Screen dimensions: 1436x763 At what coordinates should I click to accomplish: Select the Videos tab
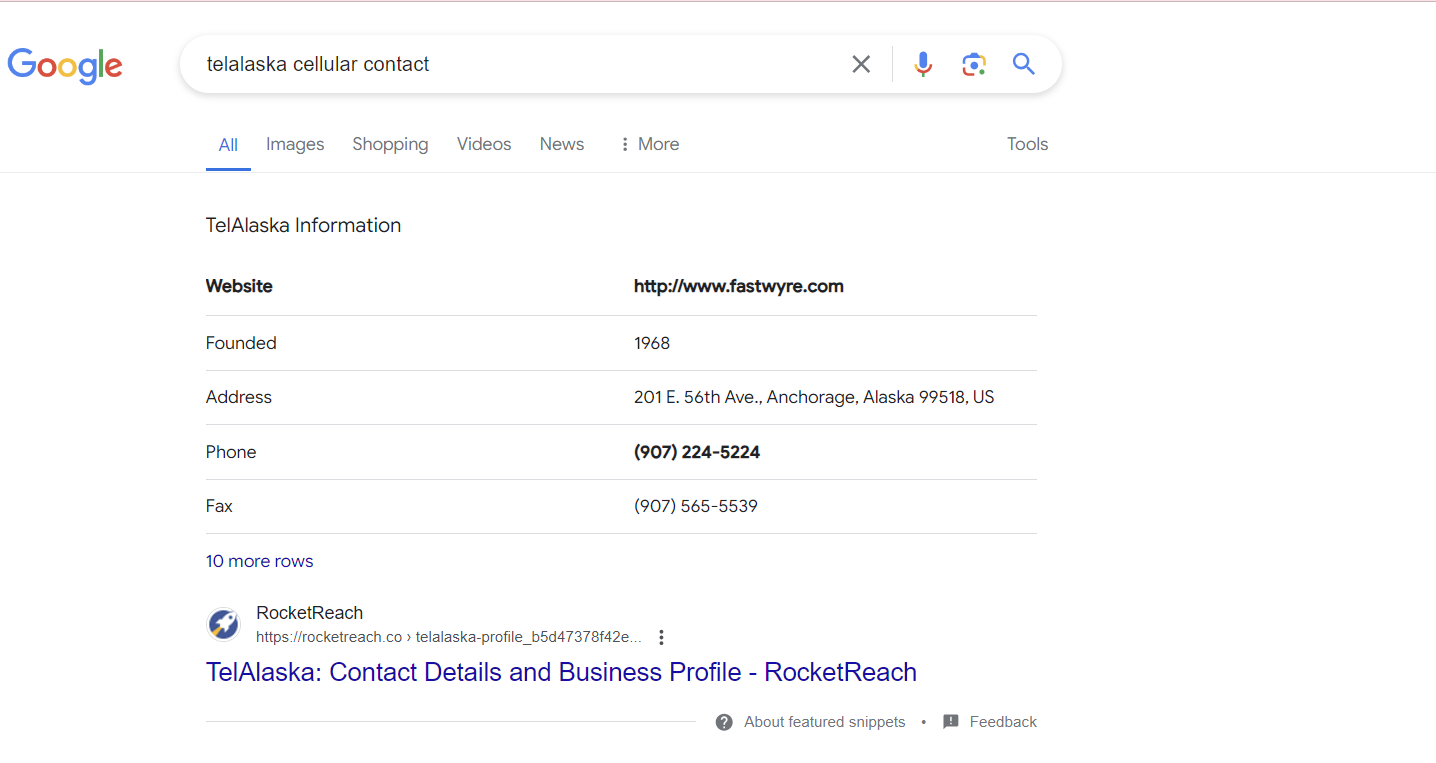tap(483, 144)
